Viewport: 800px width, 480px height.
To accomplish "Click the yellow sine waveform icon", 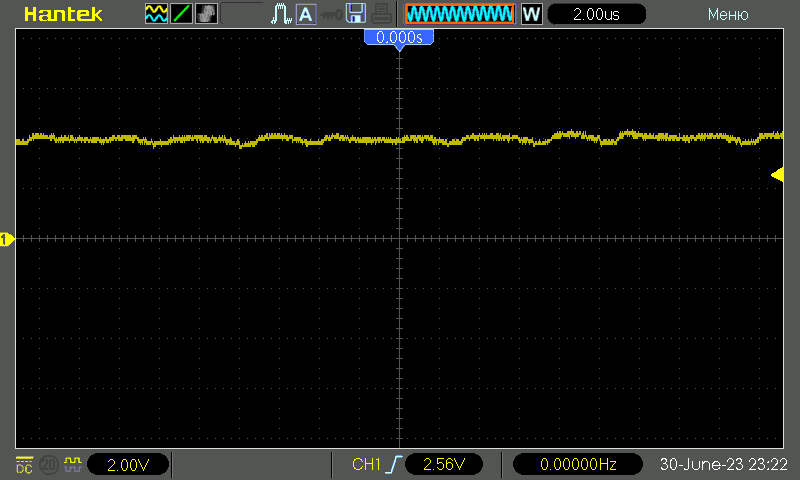I will pos(156,14).
